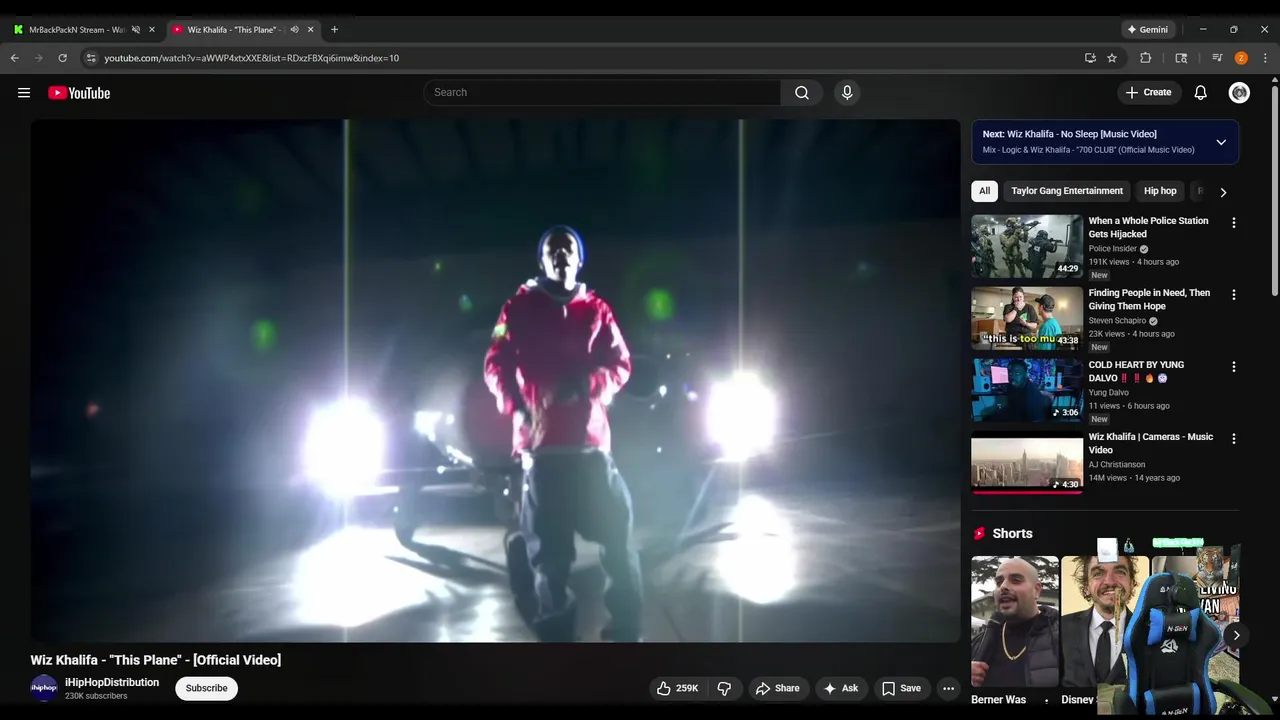The height and width of the screenshot is (720, 1280).
Task: Click the browser address bar URL
Action: click(251, 58)
